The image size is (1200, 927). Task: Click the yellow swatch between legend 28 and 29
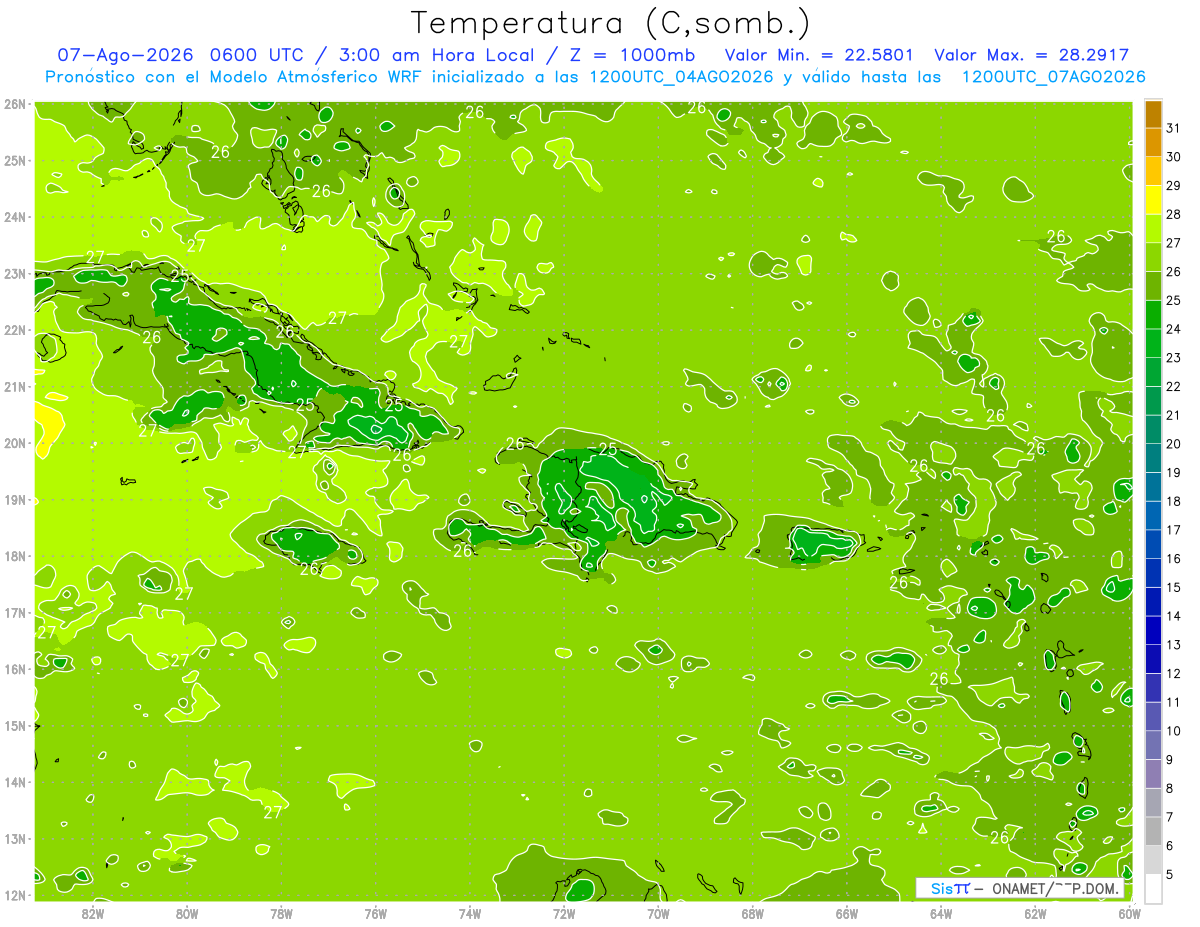(1153, 200)
